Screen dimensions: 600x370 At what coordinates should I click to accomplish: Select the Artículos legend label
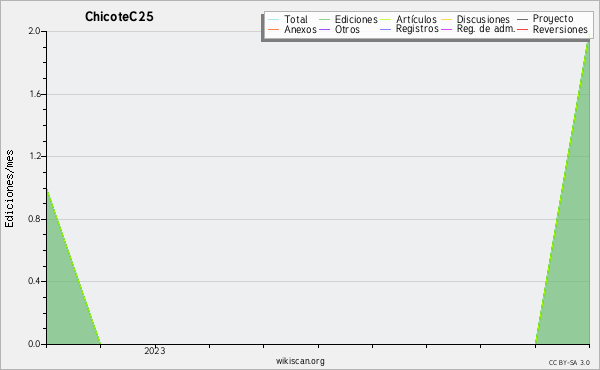click(x=416, y=19)
